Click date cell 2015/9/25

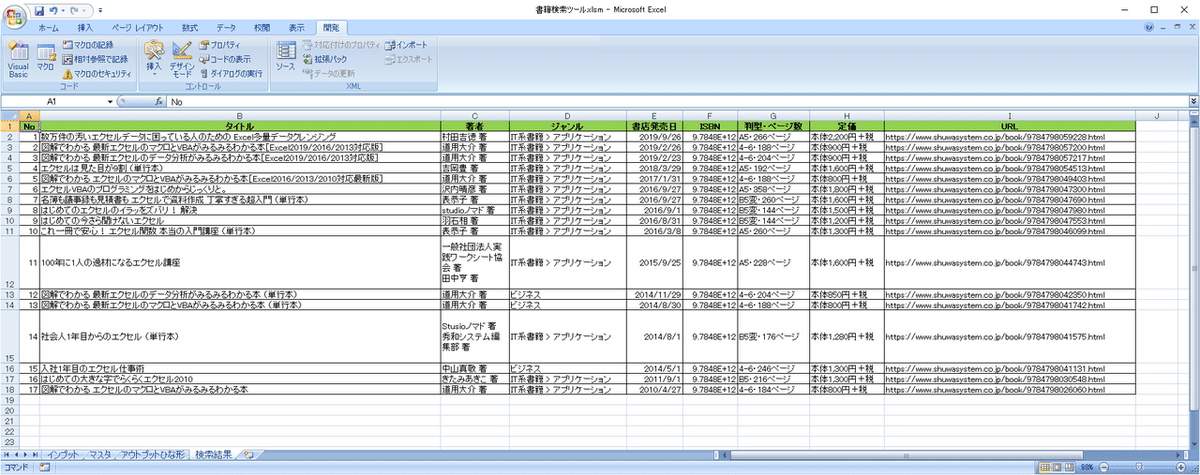click(654, 263)
